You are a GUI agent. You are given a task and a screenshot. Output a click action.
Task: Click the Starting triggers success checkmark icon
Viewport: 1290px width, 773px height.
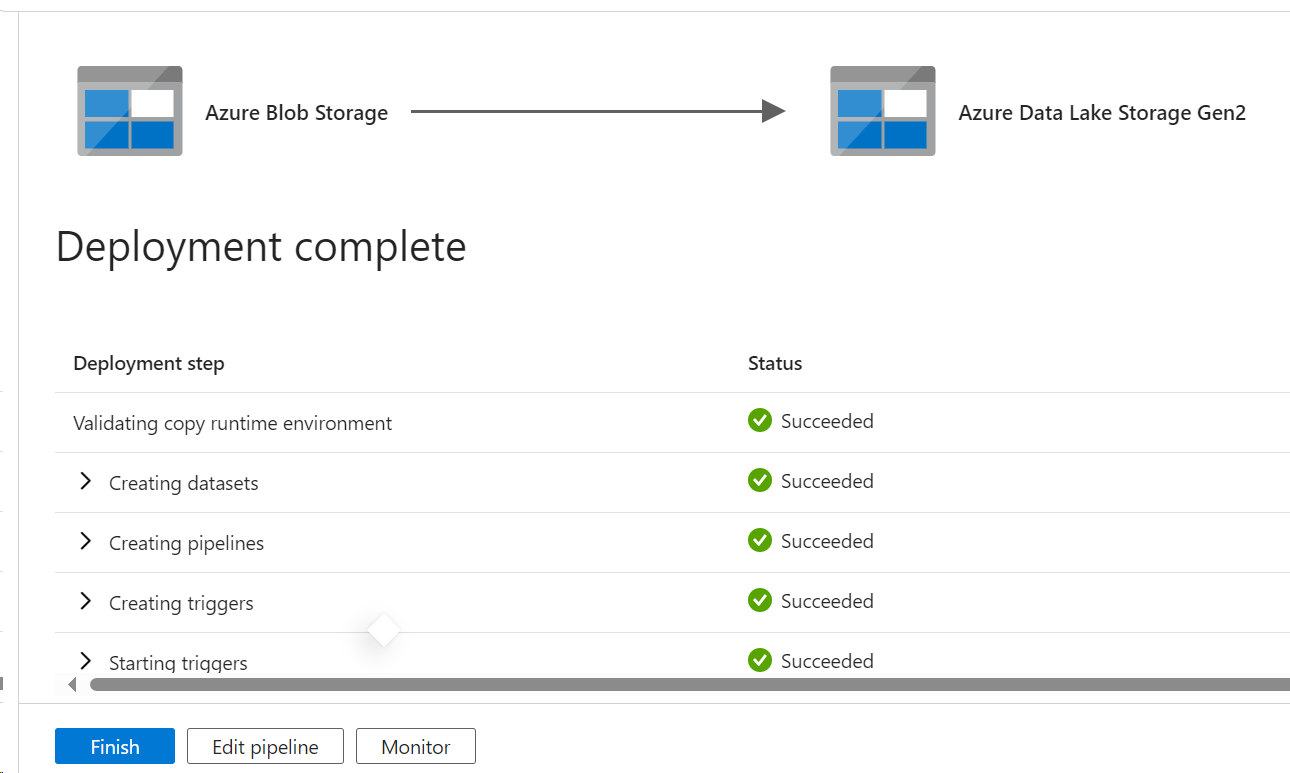coord(759,660)
